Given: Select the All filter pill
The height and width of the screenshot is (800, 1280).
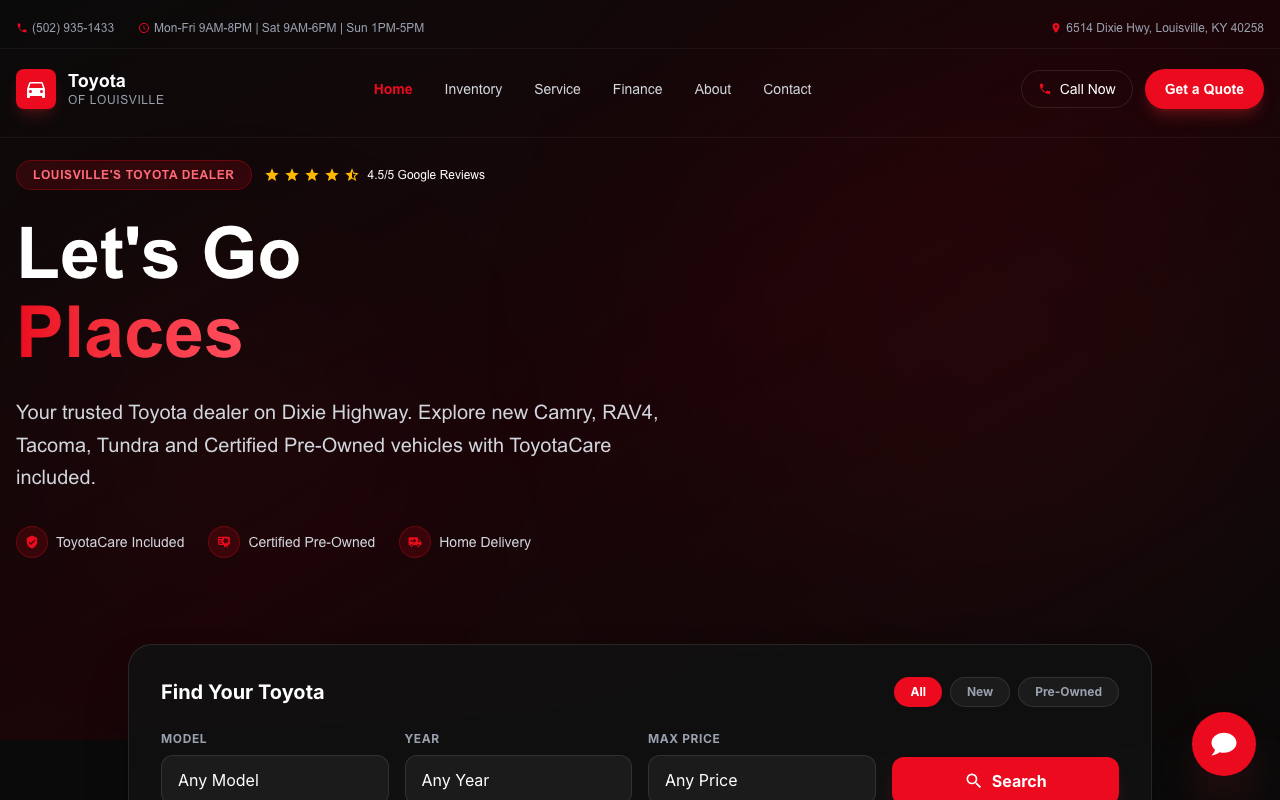Looking at the screenshot, I should click(x=918, y=692).
